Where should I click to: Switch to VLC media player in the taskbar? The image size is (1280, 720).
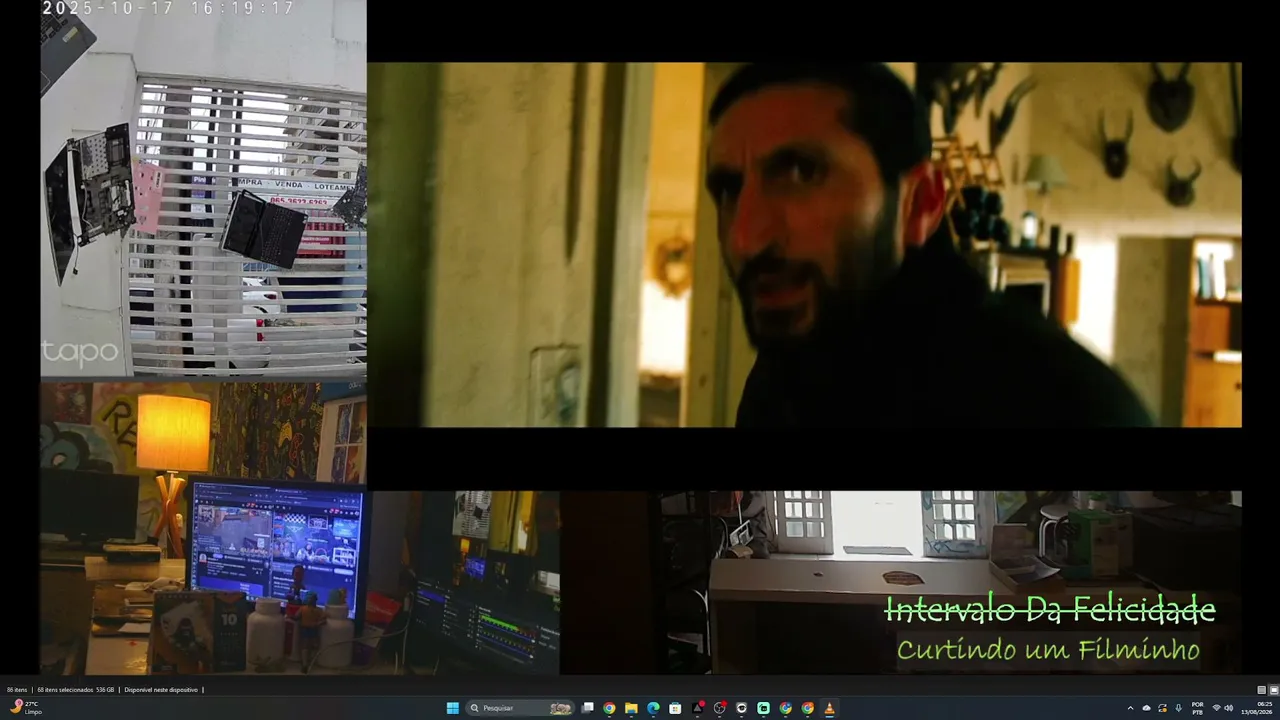pyautogui.click(x=829, y=708)
